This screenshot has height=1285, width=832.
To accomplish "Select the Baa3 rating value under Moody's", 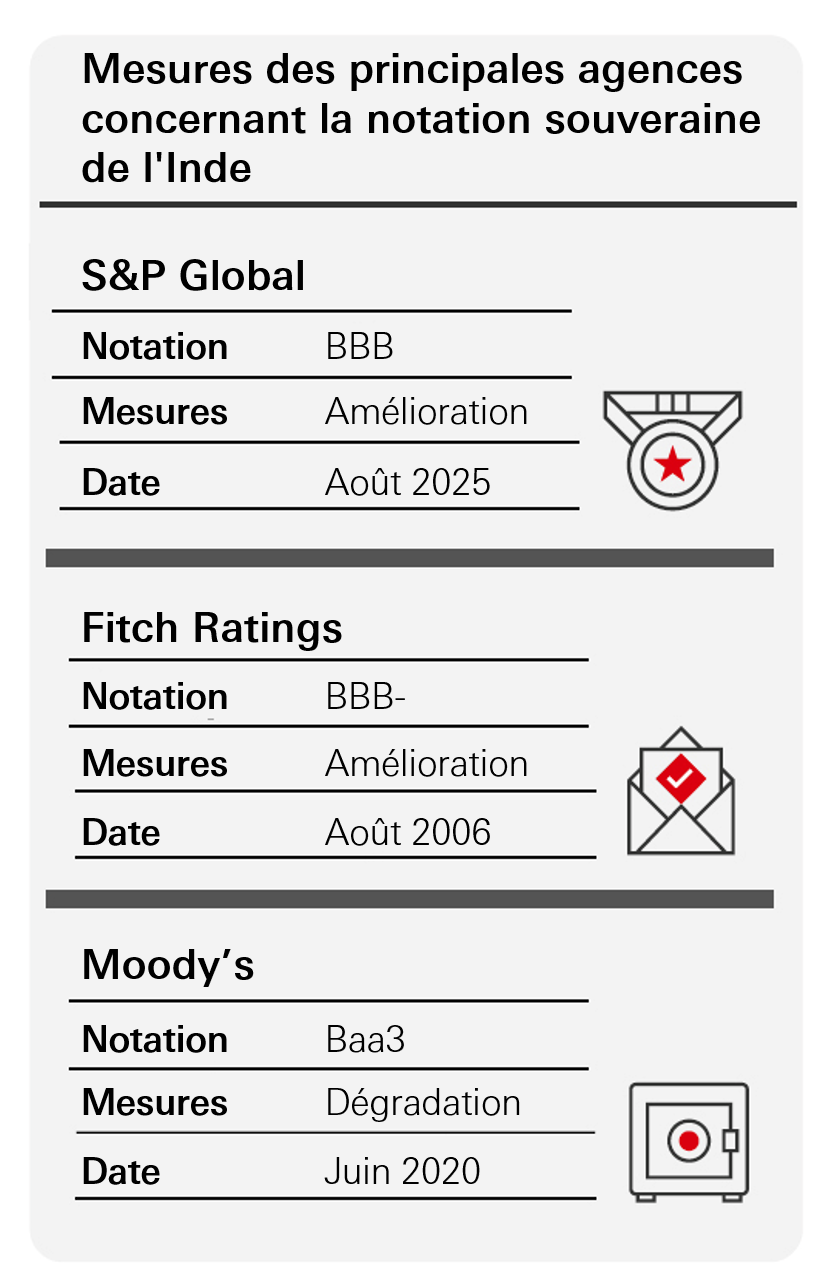I will (366, 1040).
